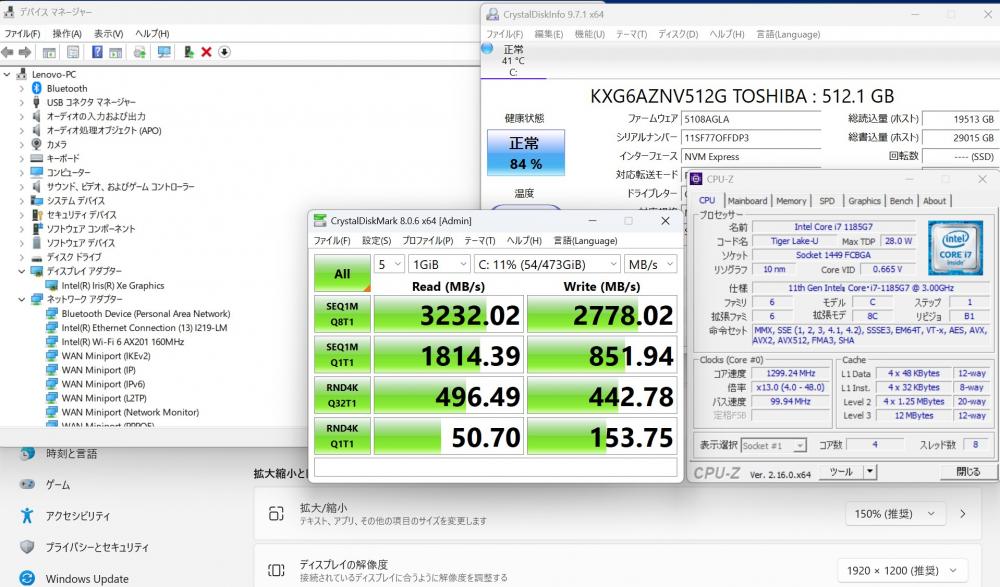Open 表示(V) menu in Device Manager
This screenshot has width=1000, height=587.
(108, 34)
